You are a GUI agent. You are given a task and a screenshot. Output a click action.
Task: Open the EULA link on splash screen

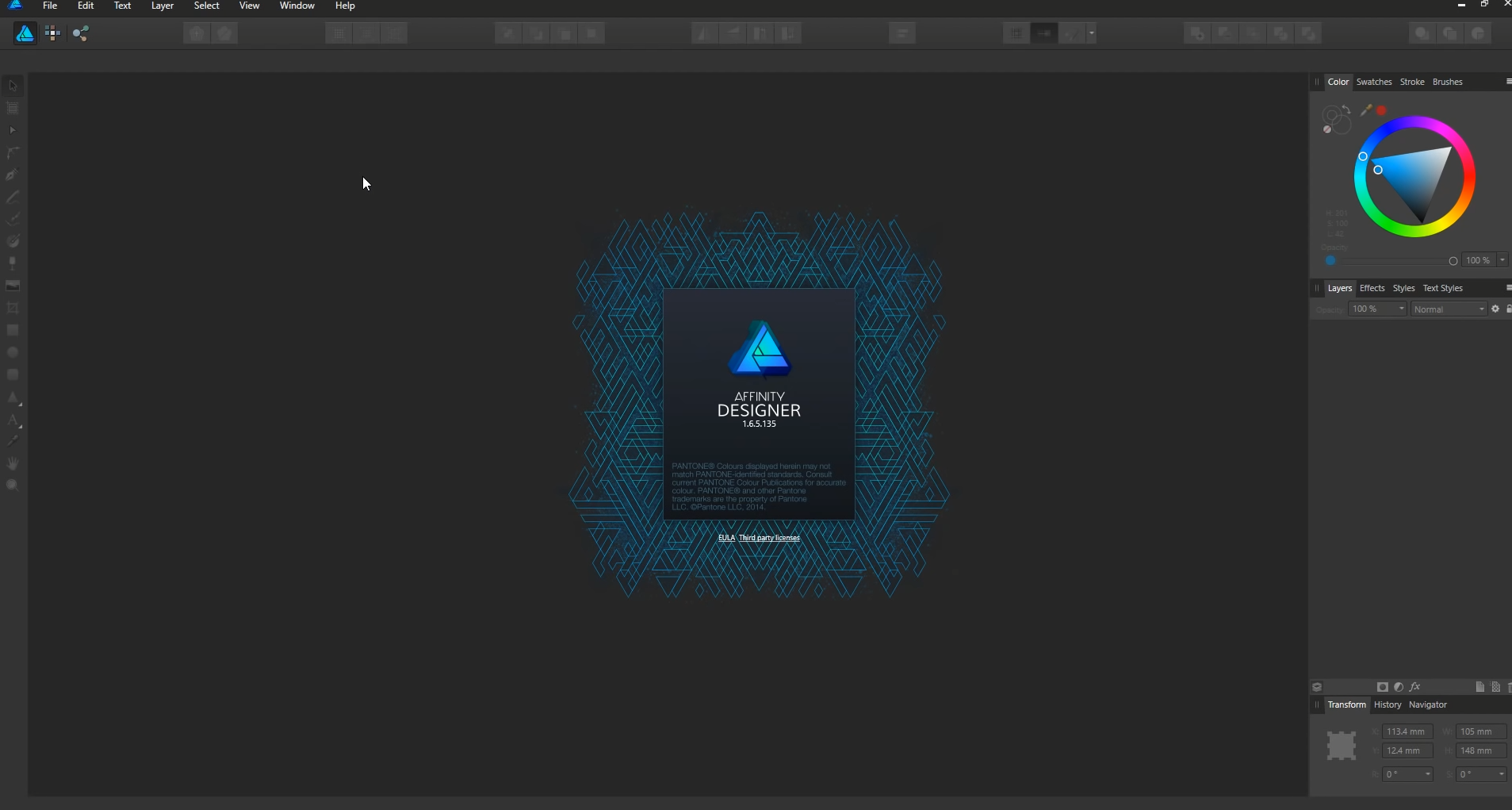tap(726, 537)
